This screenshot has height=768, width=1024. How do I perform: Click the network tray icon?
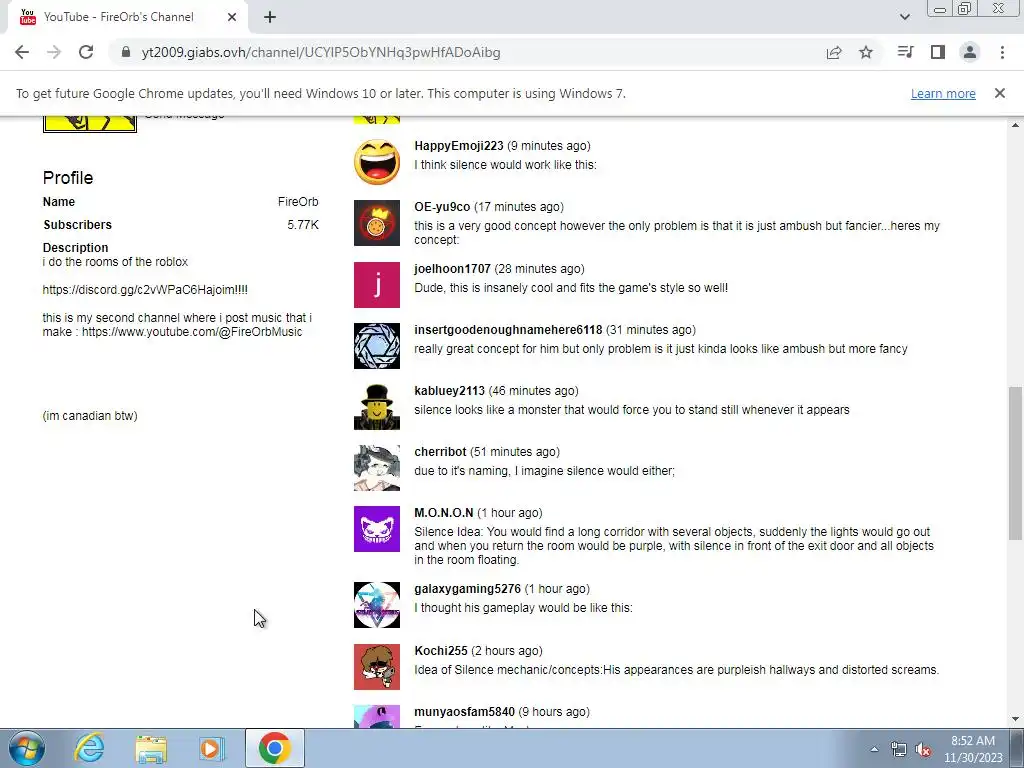pyautogui.click(x=899, y=749)
